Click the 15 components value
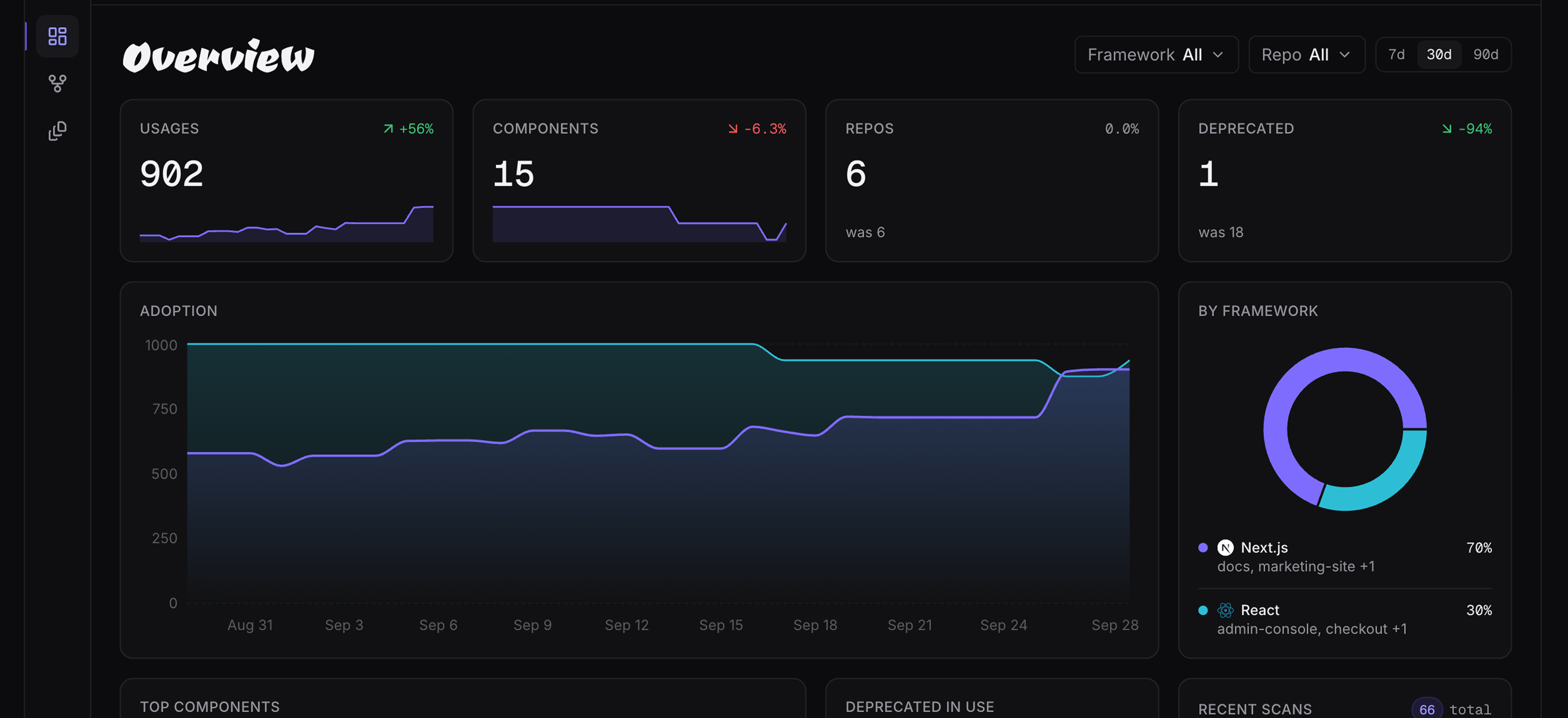 coord(514,174)
